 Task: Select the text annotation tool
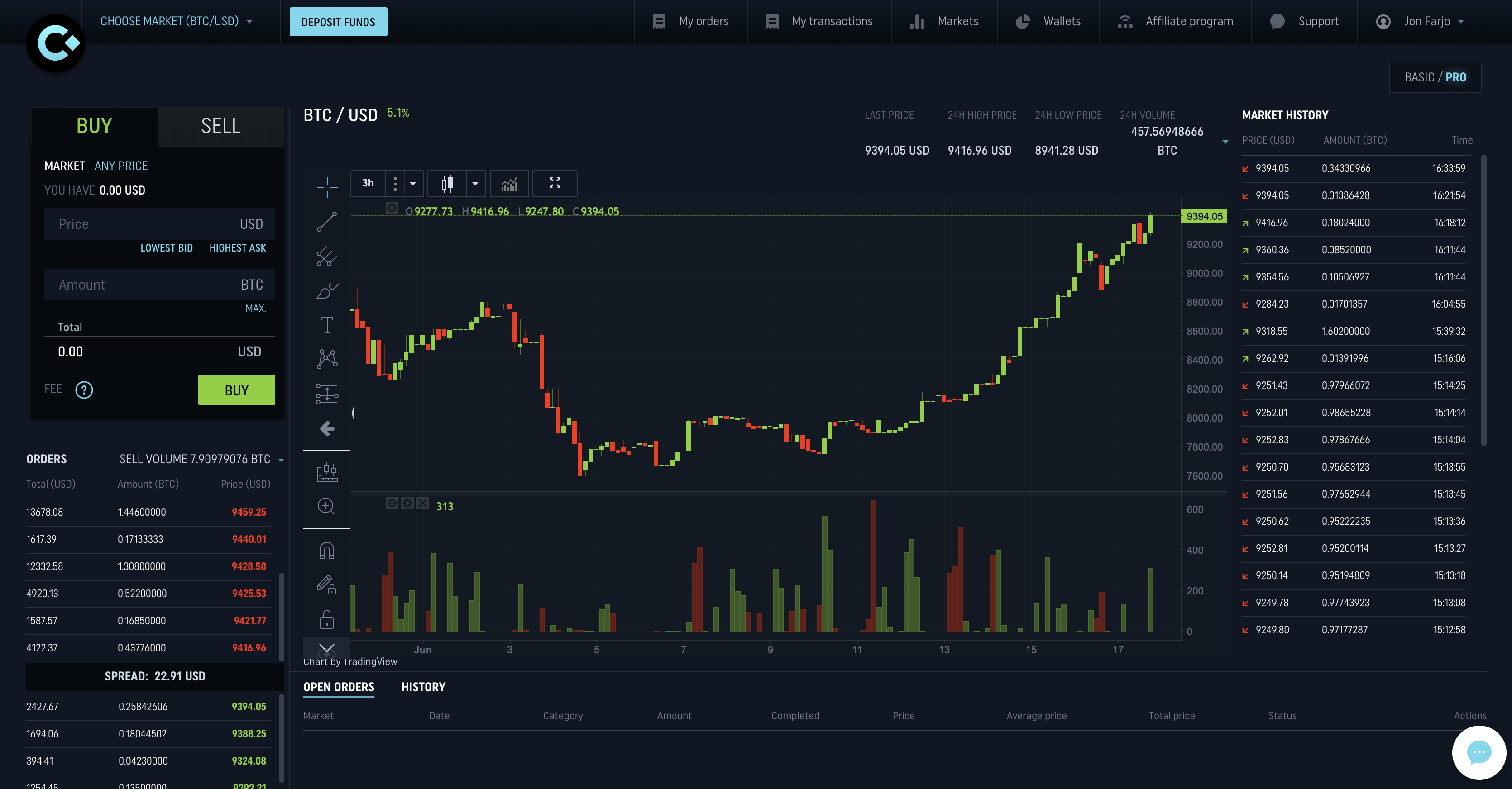(x=326, y=324)
